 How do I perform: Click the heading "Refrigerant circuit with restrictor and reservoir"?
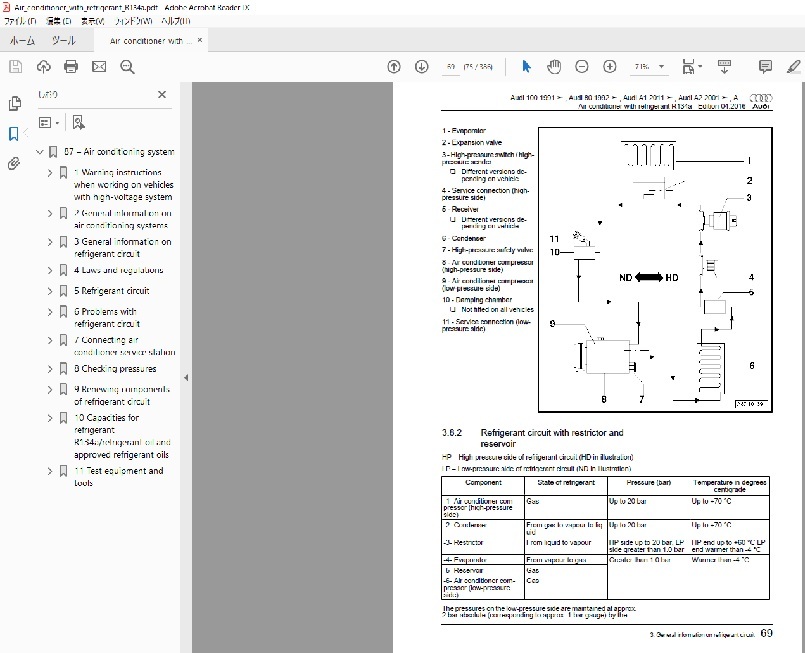click(552, 438)
